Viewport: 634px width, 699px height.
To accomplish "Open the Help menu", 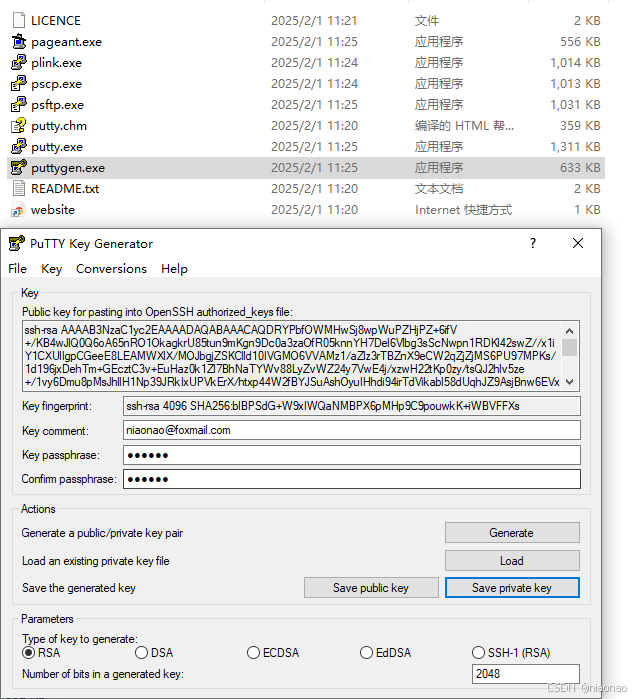I will tap(174, 269).
